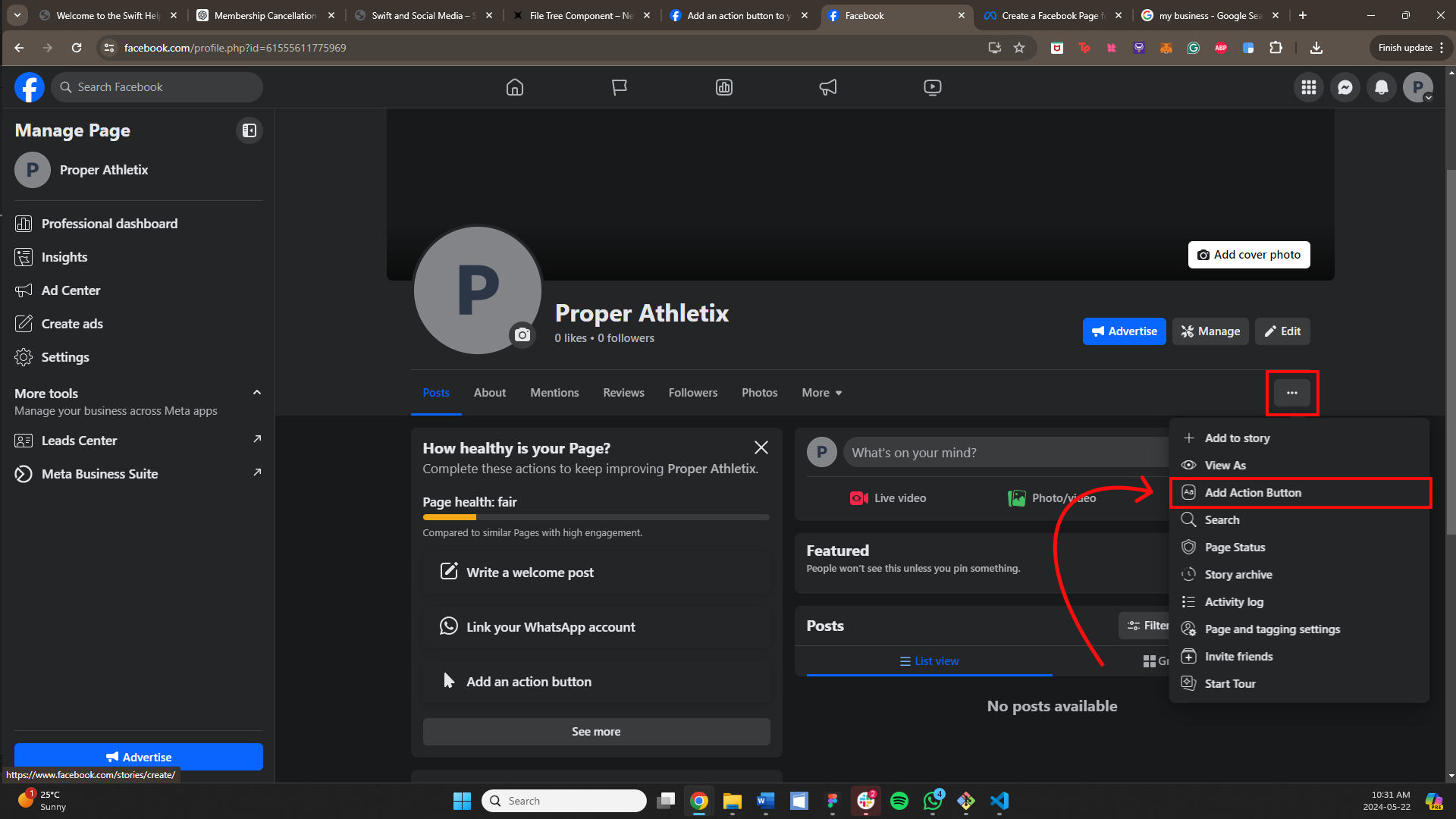Expand the More tab dropdown
This screenshot has height=819, width=1456.
pyautogui.click(x=821, y=393)
